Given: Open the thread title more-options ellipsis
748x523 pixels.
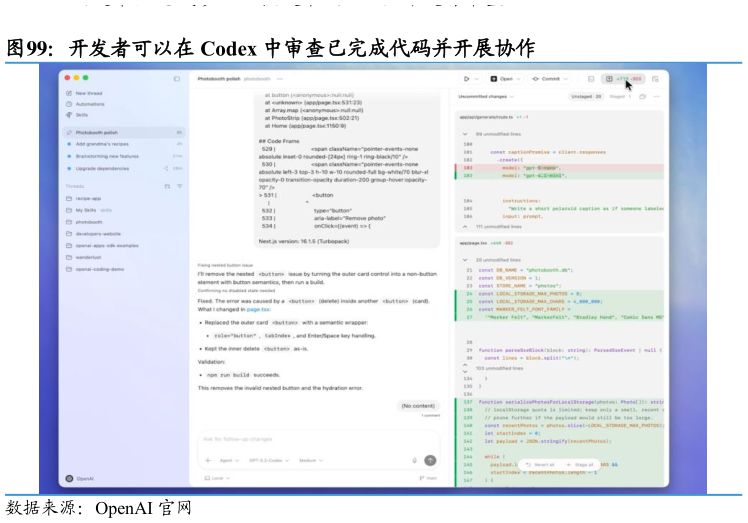Looking at the screenshot, I should (x=280, y=79).
